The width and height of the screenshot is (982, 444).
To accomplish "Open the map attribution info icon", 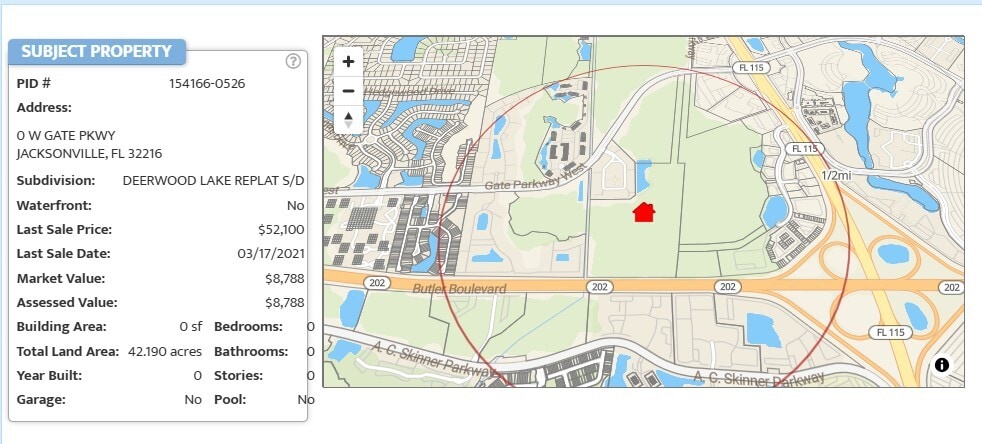I will [x=942, y=365].
